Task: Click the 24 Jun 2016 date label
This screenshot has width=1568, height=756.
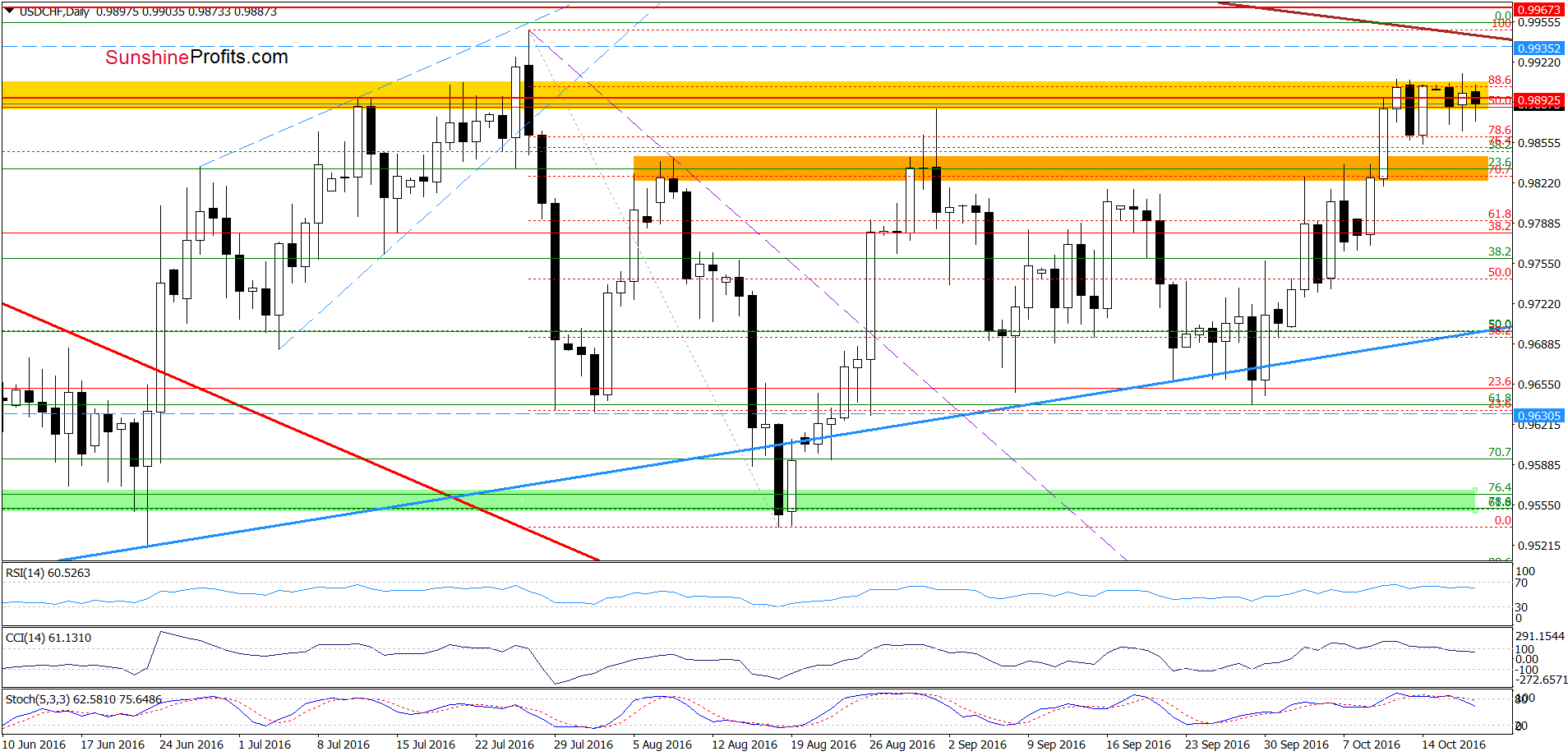Action: 191,744
